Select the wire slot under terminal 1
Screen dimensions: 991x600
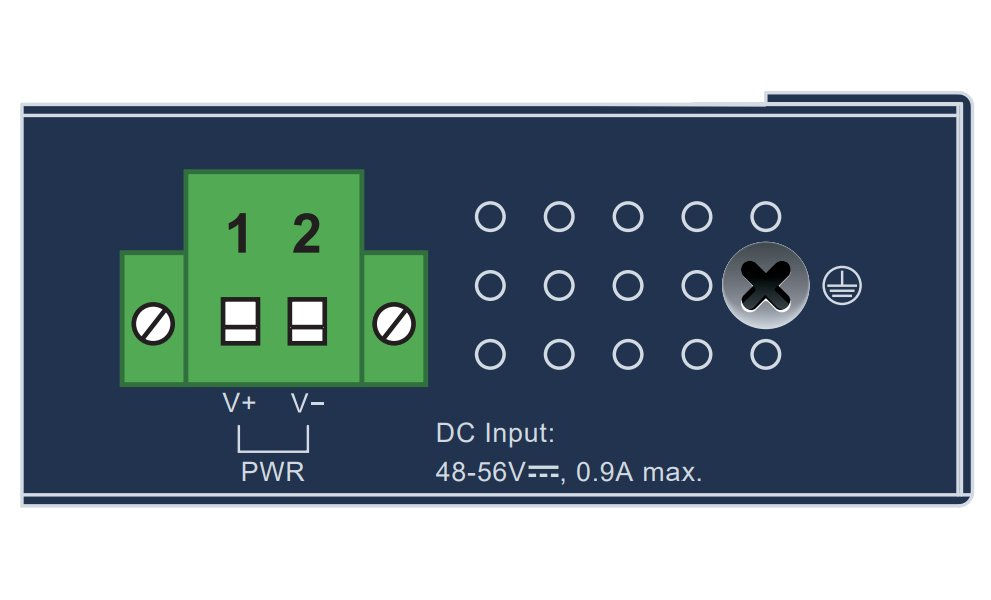tap(241, 321)
